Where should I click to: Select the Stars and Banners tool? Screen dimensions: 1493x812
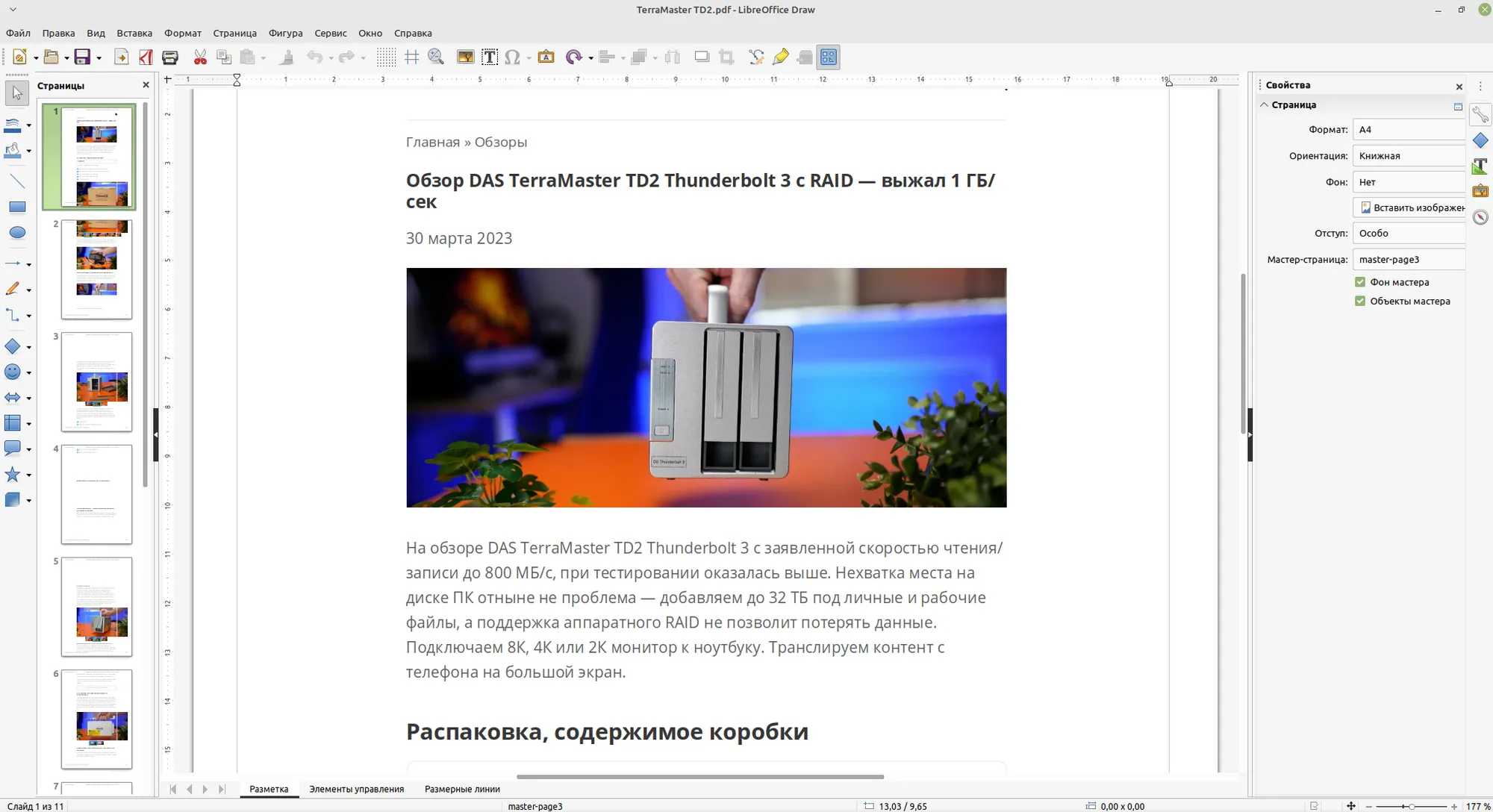[x=13, y=475]
